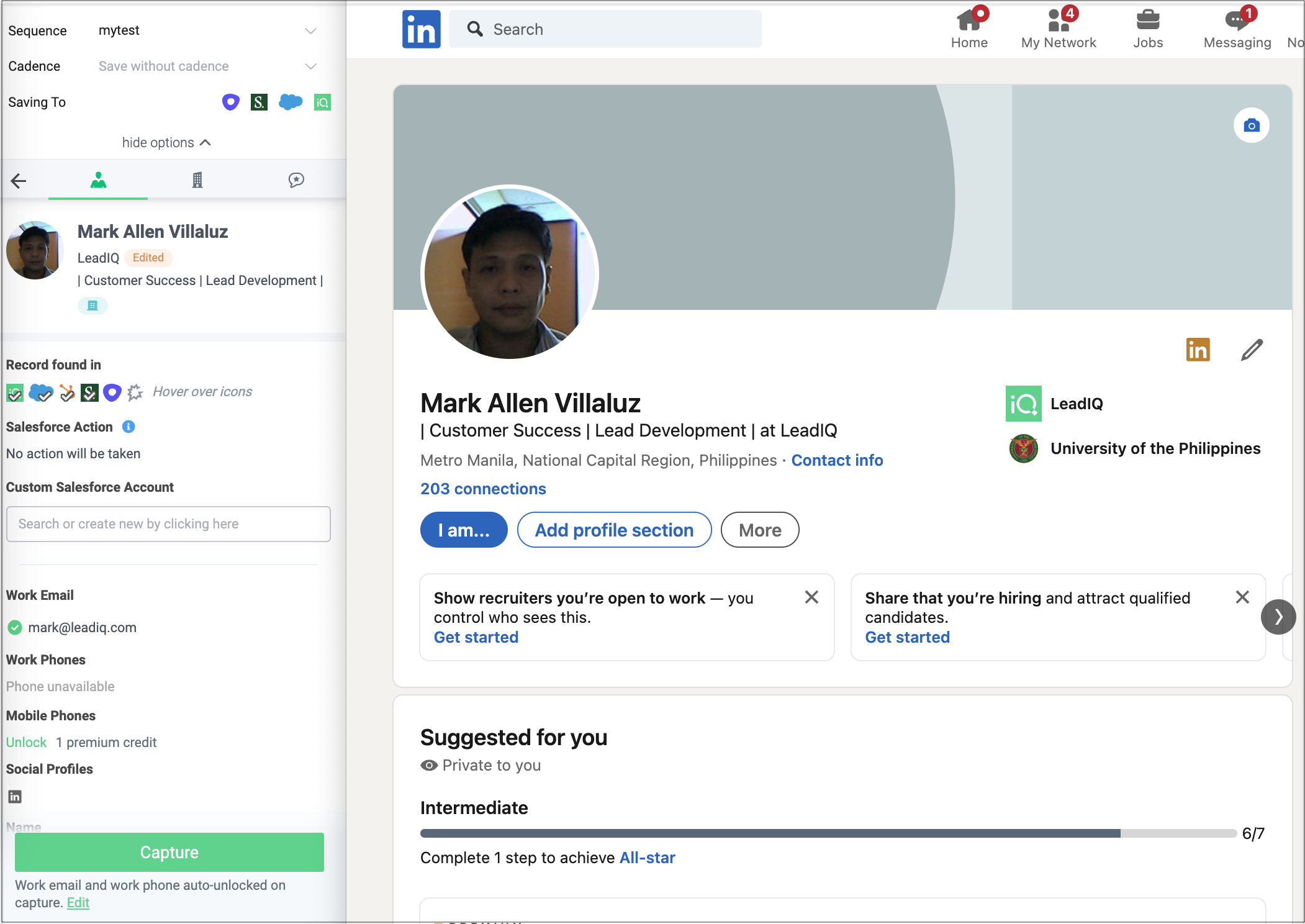Click the Edit auto-unlock link
This screenshot has width=1305, height=924.
coord(78,903)
